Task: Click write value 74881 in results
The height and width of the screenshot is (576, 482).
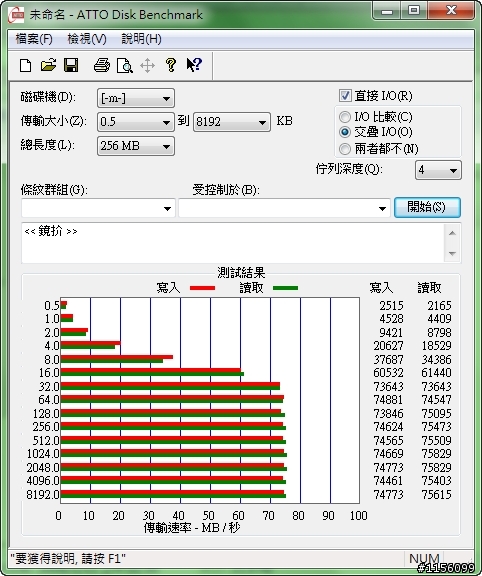Action: [389, 400]
